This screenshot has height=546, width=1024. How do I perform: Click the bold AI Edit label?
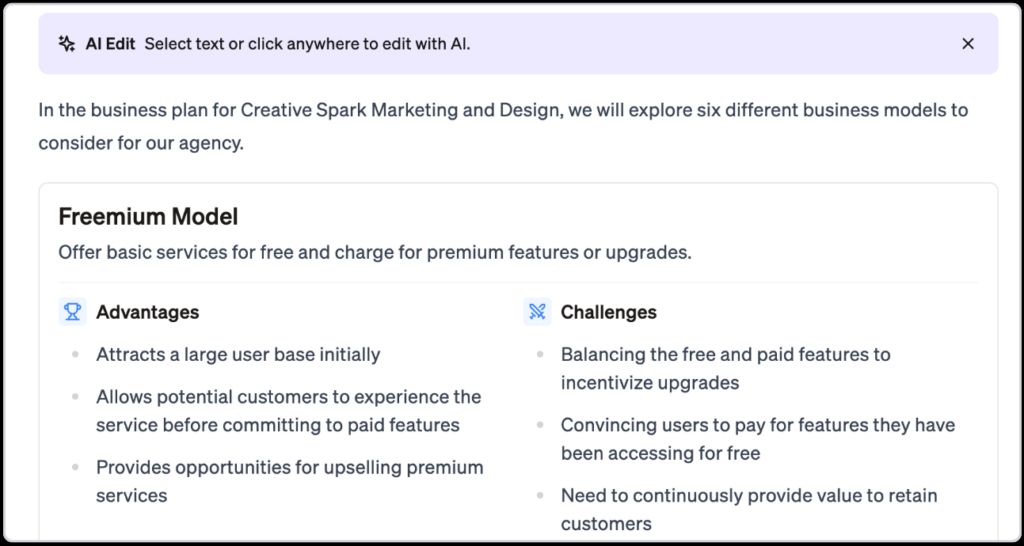point(110,44)
